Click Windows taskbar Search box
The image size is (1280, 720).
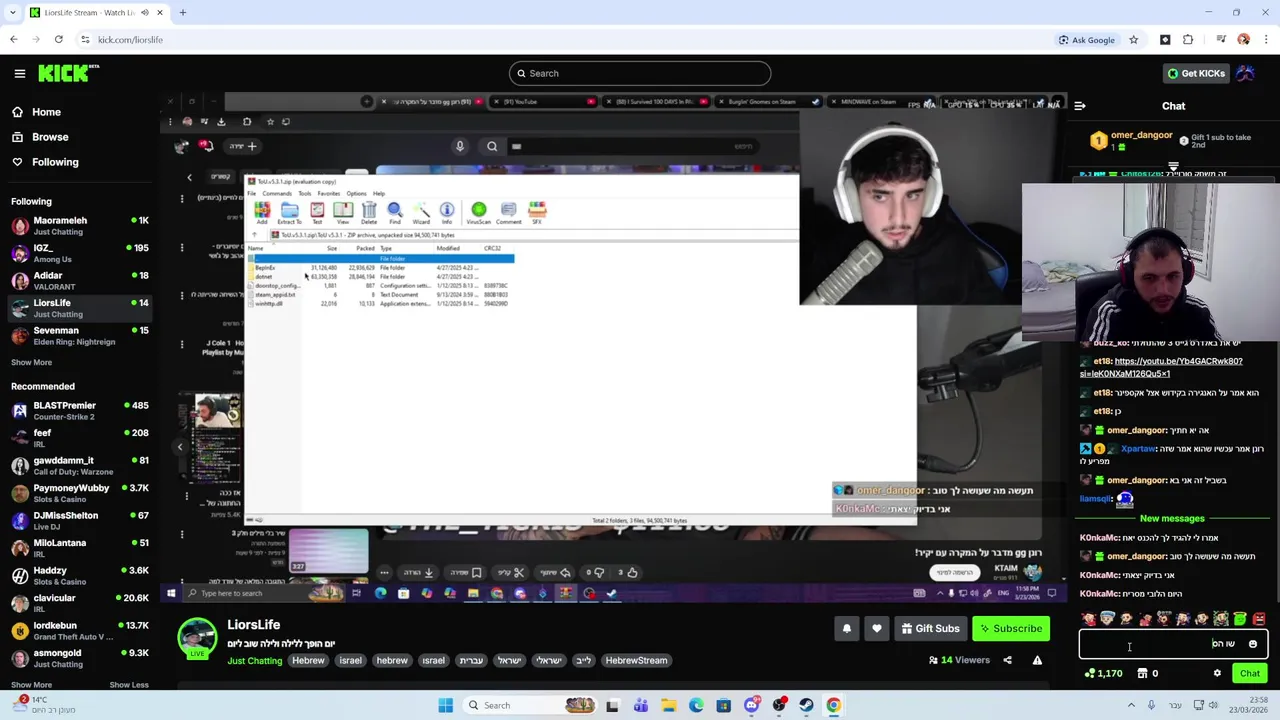tap(530, 705)
